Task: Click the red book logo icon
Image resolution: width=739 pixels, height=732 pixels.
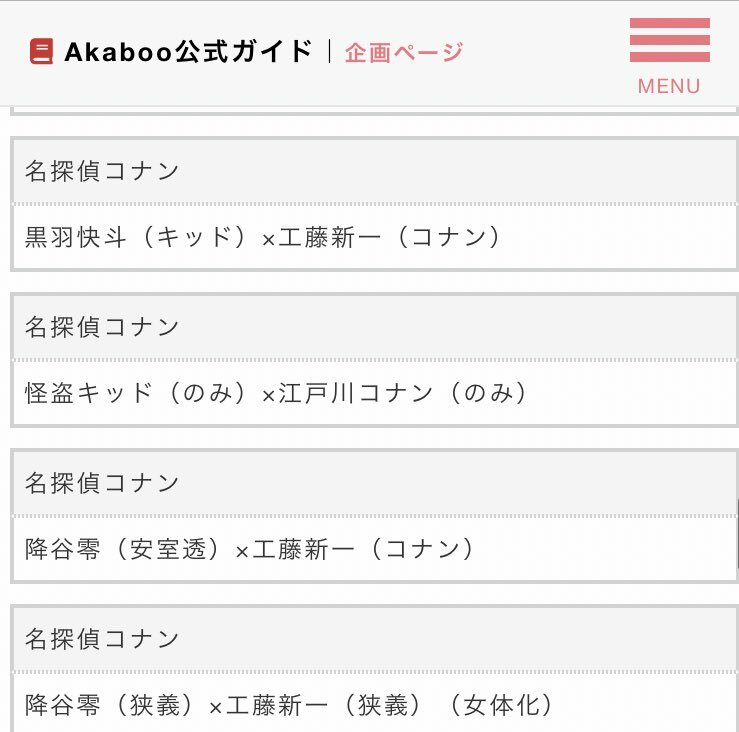Action: 41,52
